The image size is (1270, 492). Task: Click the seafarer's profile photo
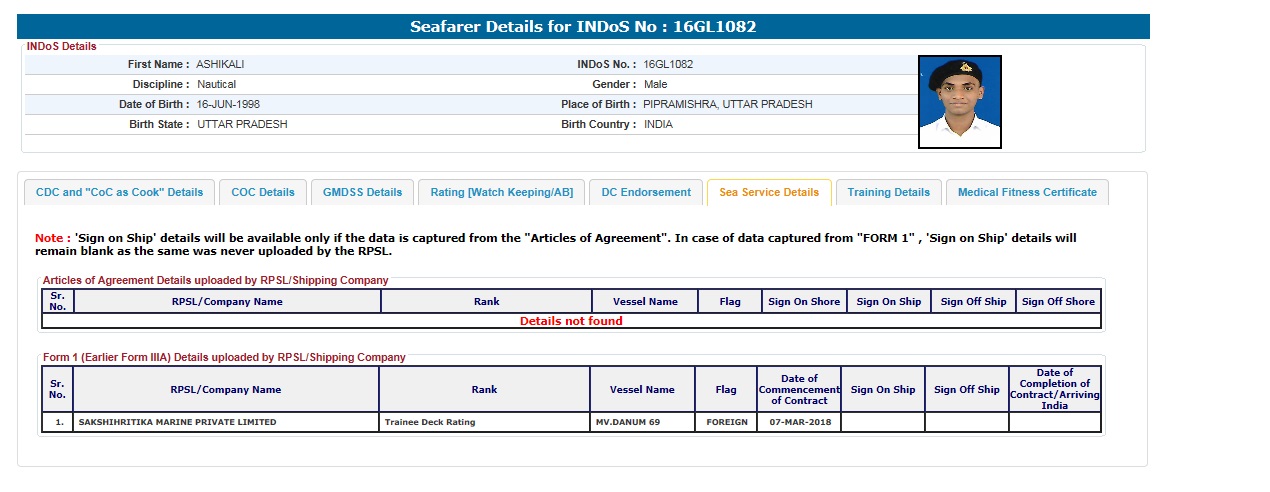959,102
